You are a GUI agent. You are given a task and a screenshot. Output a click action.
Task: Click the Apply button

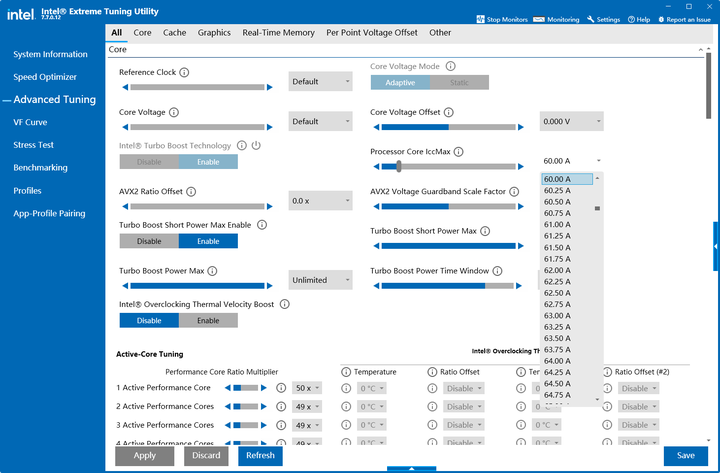145,456
